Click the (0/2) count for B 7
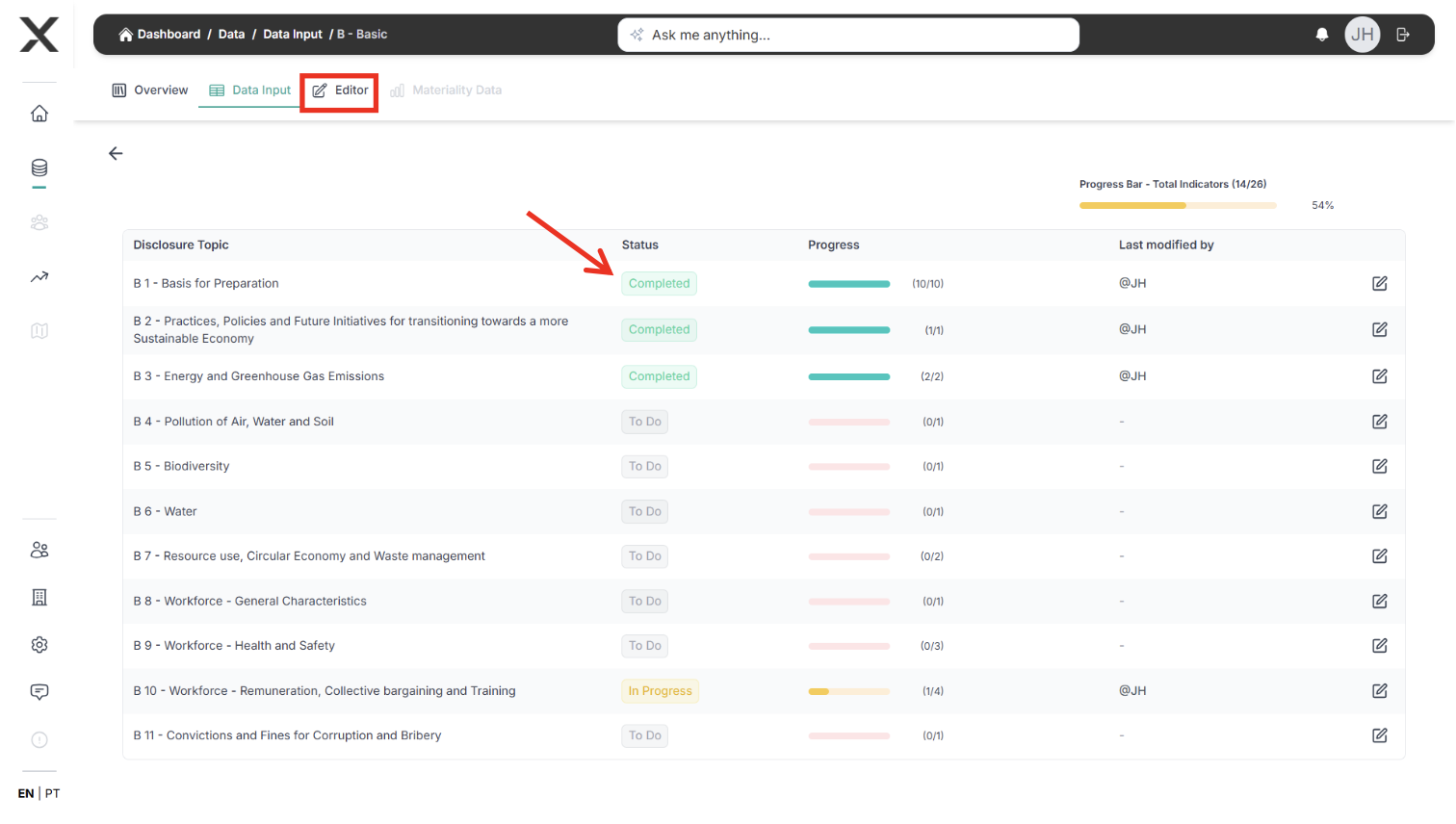This screenshot has height=824, width=1456. pos(932,556)
